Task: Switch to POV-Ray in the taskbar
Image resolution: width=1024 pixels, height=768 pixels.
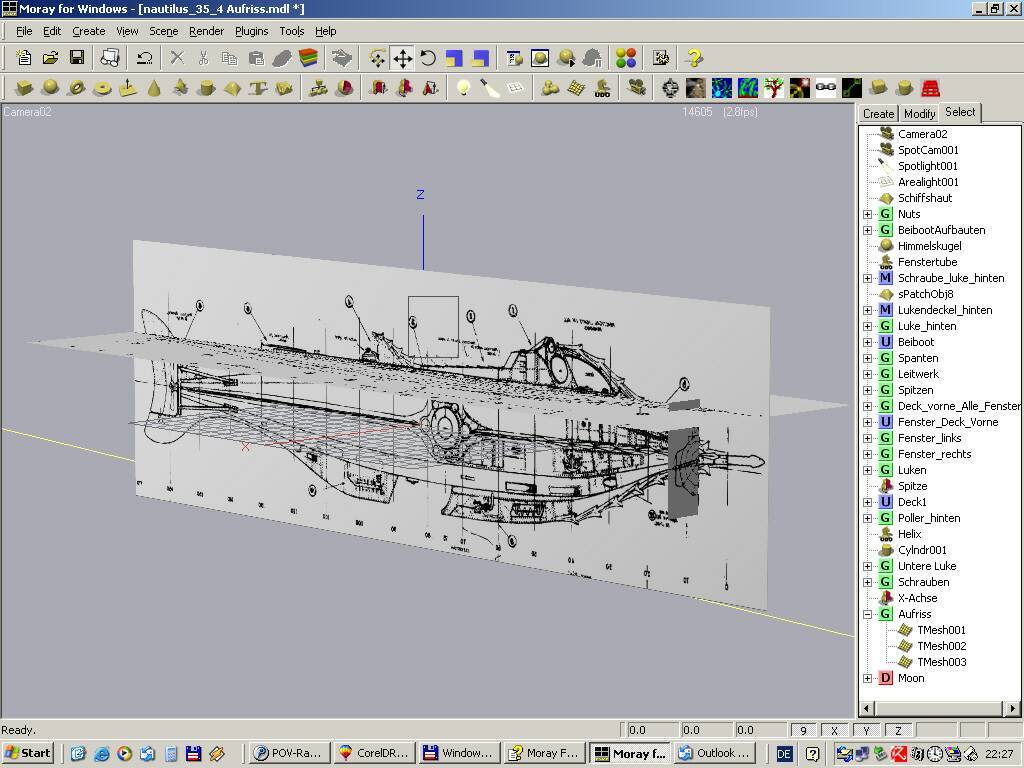Action: coord(286,753)
